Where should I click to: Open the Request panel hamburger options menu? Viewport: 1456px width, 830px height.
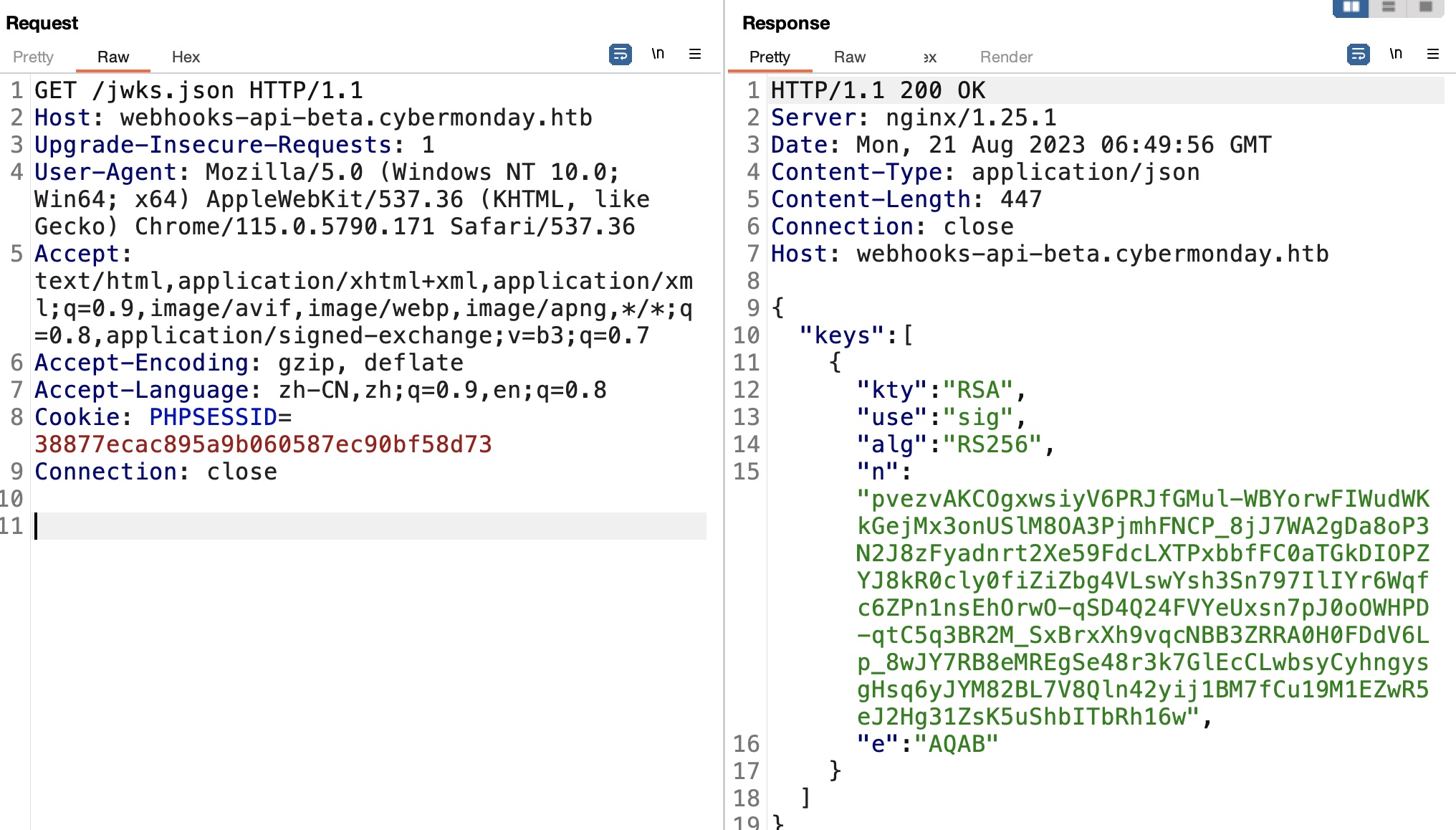coord(694,54)
